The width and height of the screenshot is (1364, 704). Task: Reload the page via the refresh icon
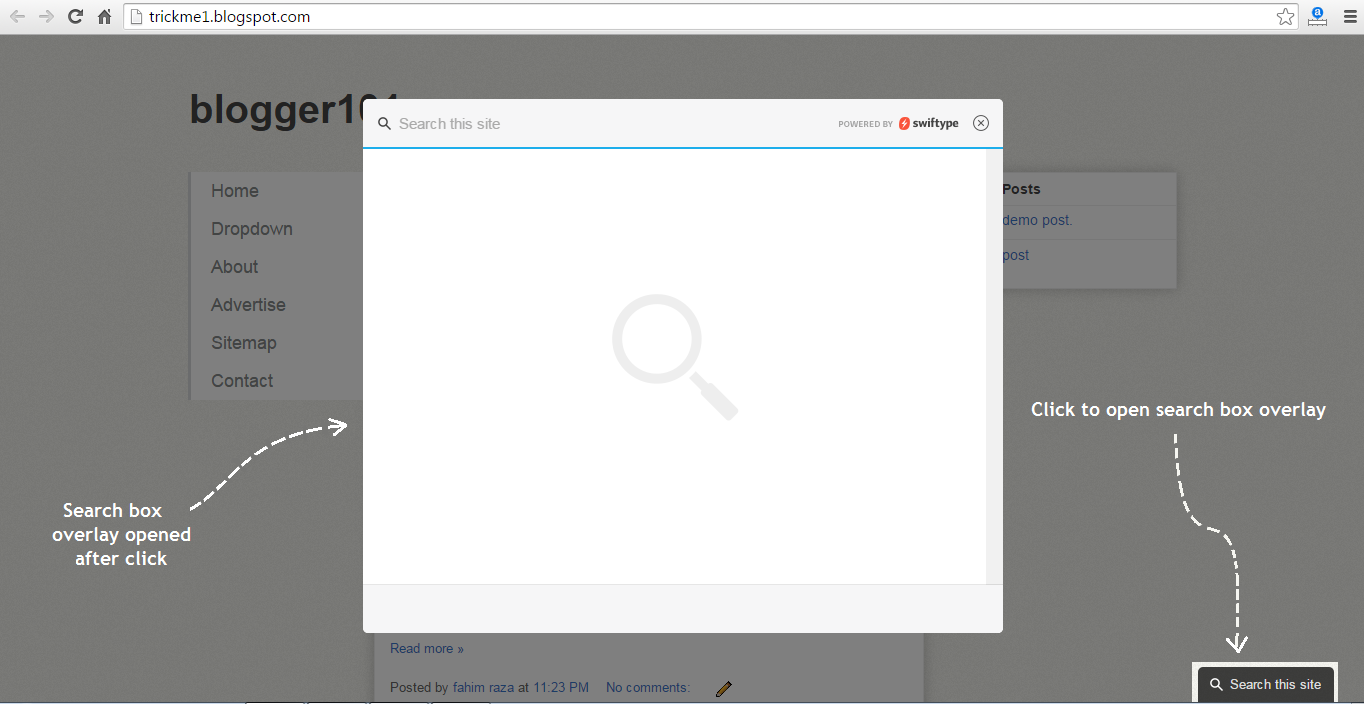pos(75,16)
